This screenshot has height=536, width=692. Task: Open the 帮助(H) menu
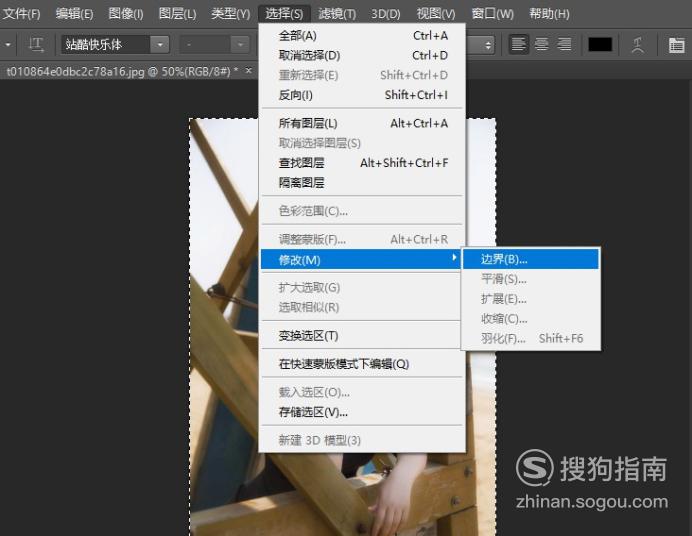coord(549,14)
